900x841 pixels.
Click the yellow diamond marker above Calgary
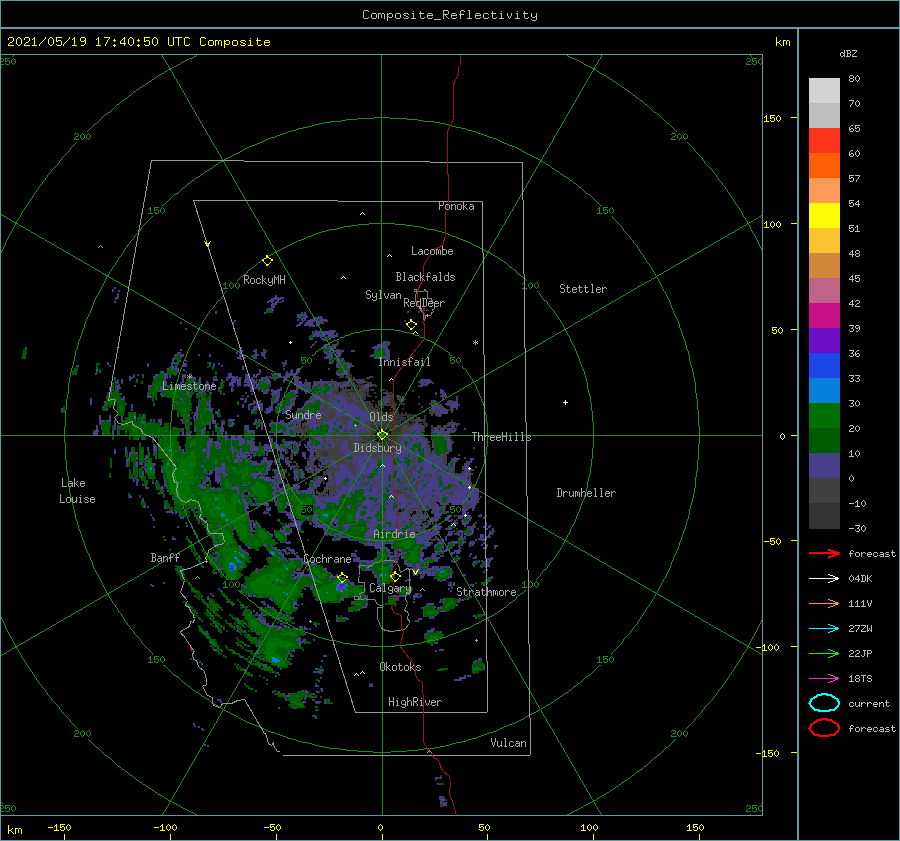pos(395,576)
